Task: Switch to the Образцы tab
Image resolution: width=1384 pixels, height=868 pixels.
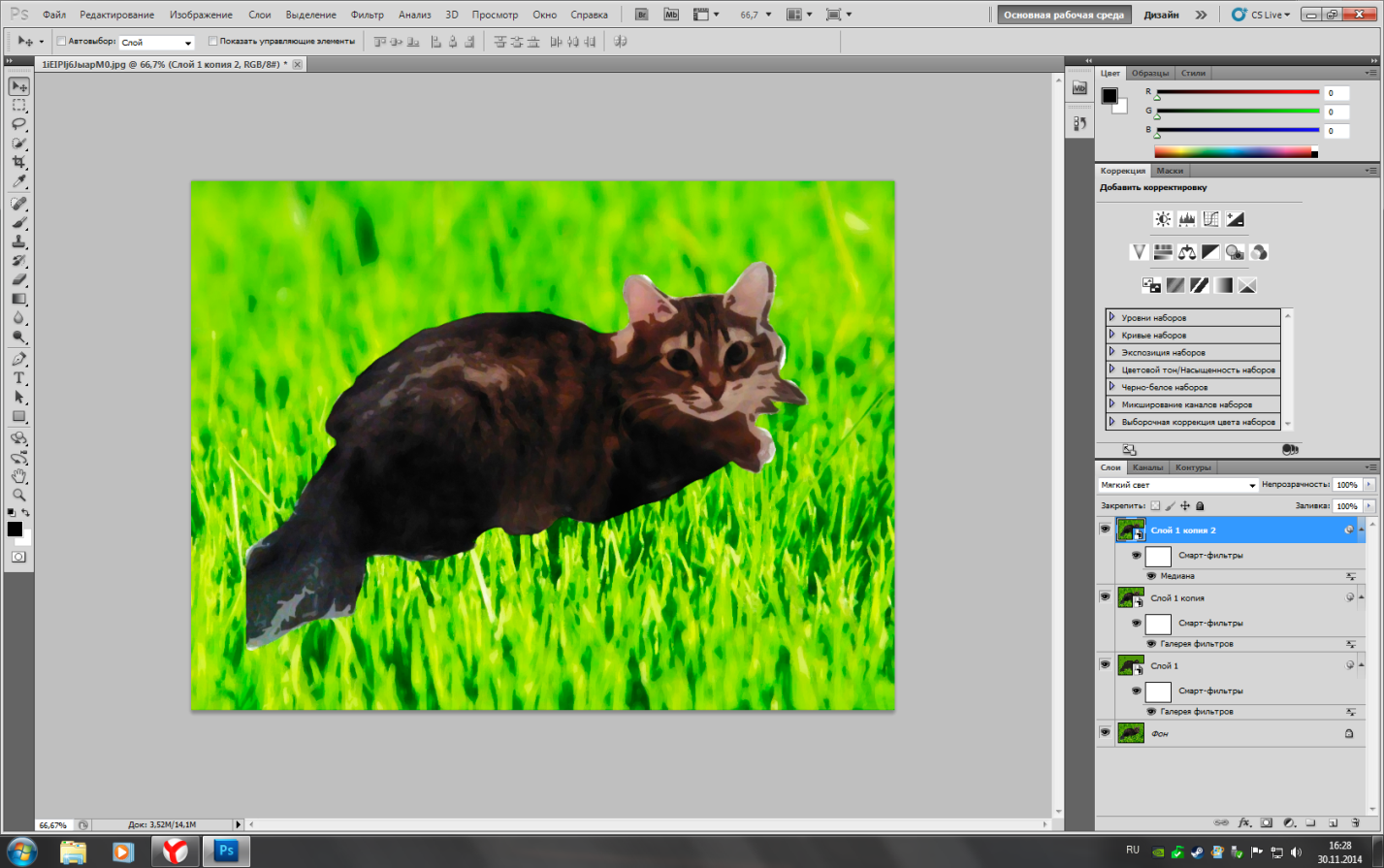Action: point(1150,73)
